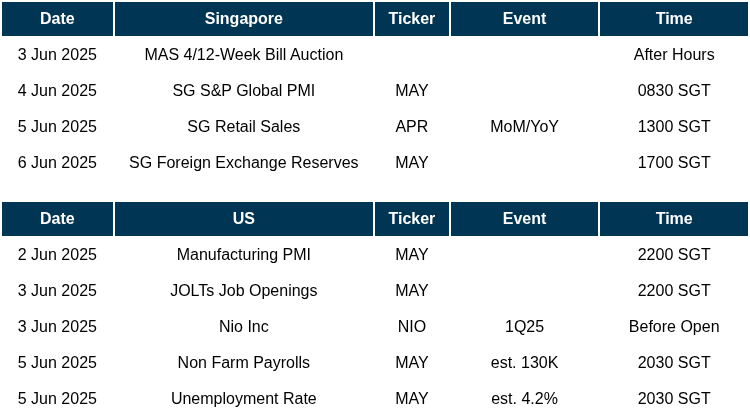Screen dimensions: 750x418
Task: Click the MoM/YoY event cell
Action: coord(524,127)
